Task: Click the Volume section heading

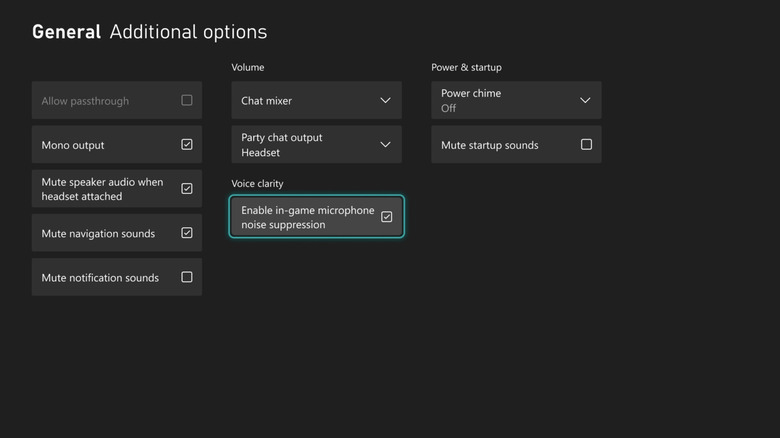Action: [x=248, y=67]
